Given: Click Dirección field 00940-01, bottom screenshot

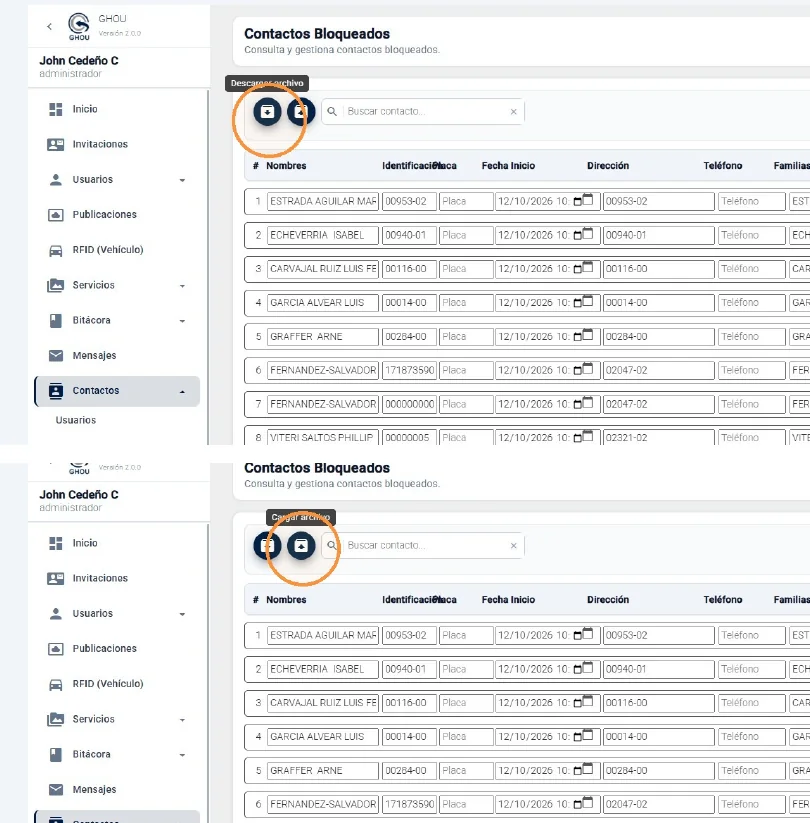Looking at the screenshot, I should tap(659, 669).
